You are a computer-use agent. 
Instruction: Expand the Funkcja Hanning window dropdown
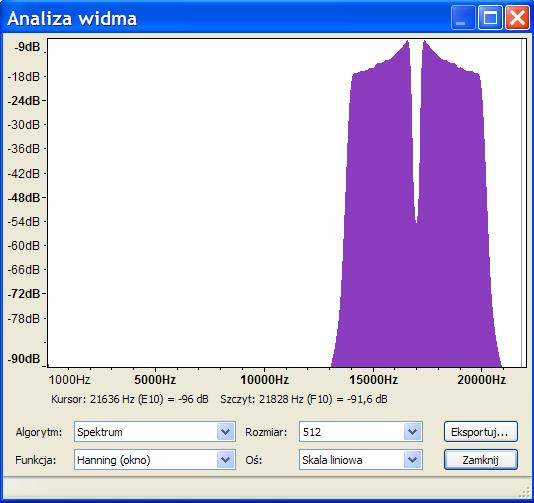click(x=225, y=460)
